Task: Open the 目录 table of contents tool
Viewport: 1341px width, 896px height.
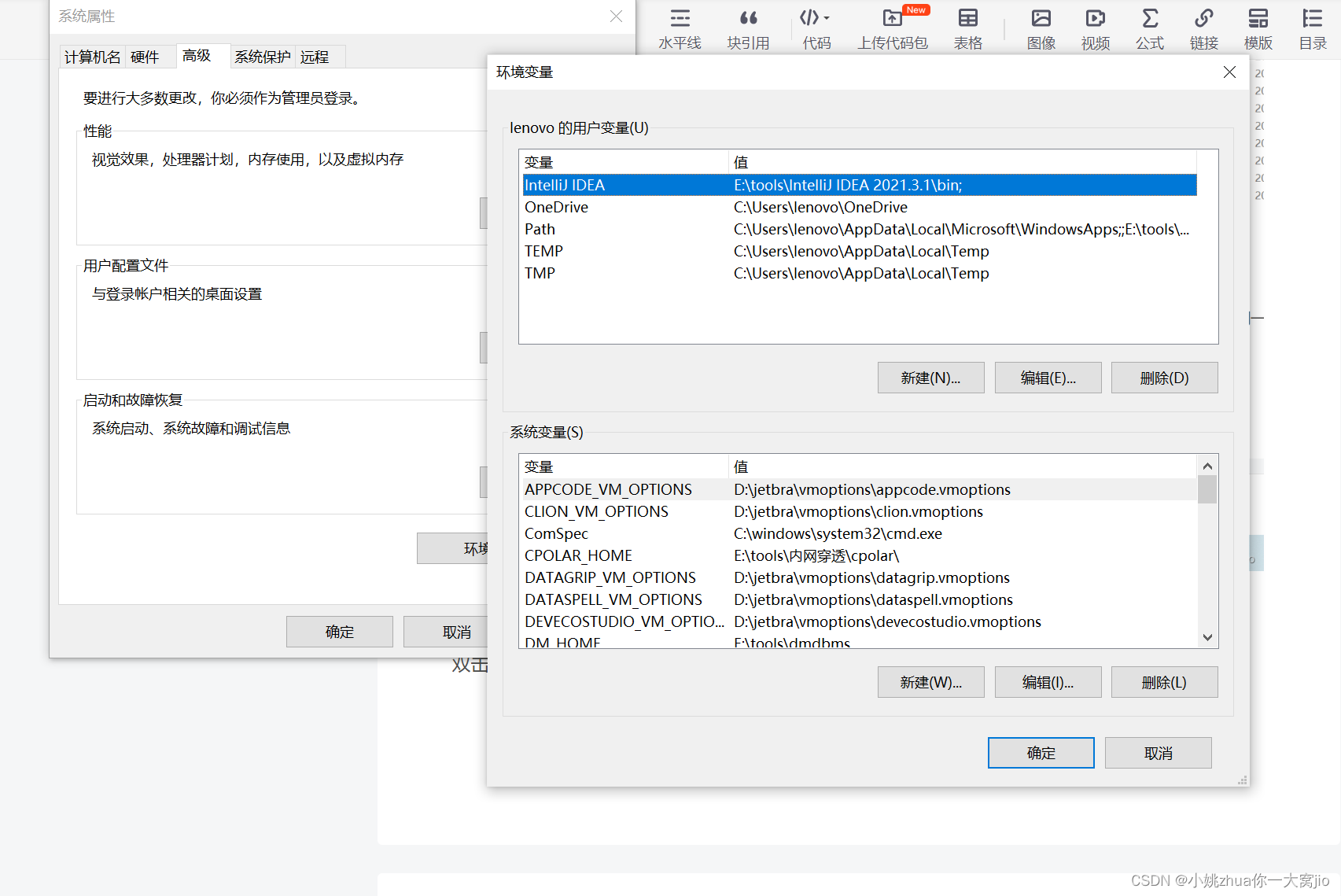Action: pyautogui.click(x=1312, y=28)
